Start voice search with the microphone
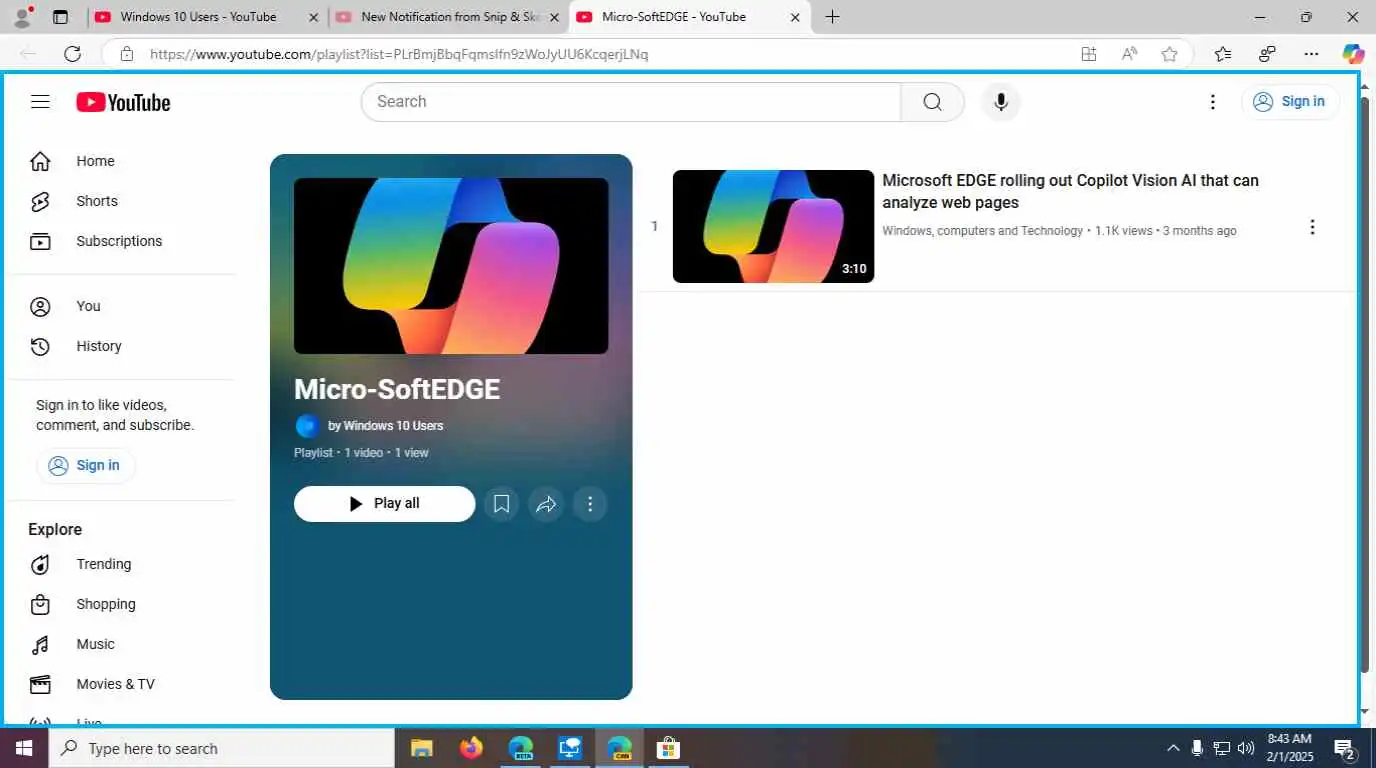The height and width of the screenshot is (768, 1376). click(1000, 102)
